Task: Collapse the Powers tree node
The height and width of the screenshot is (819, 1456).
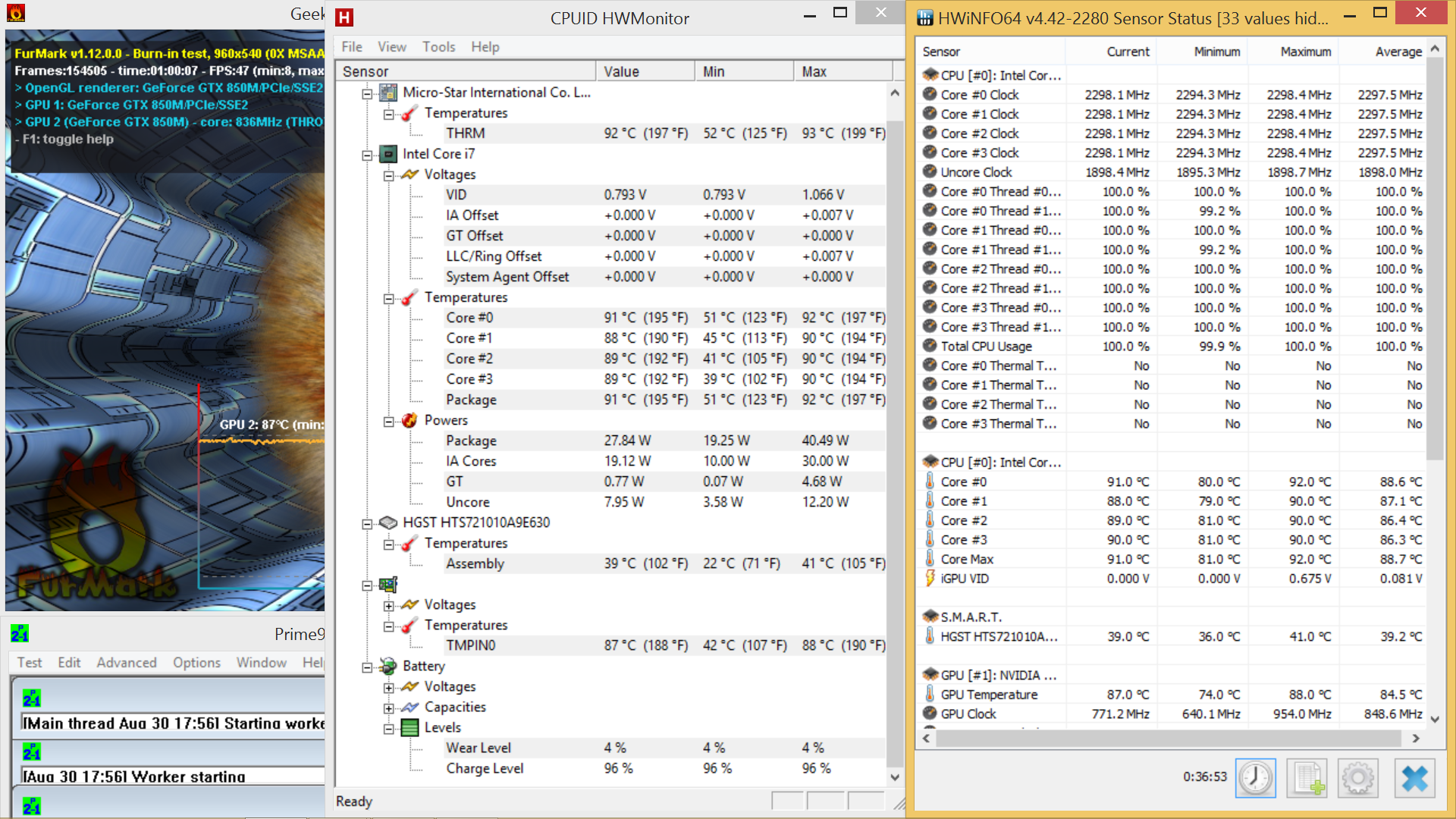Action: 389,421
